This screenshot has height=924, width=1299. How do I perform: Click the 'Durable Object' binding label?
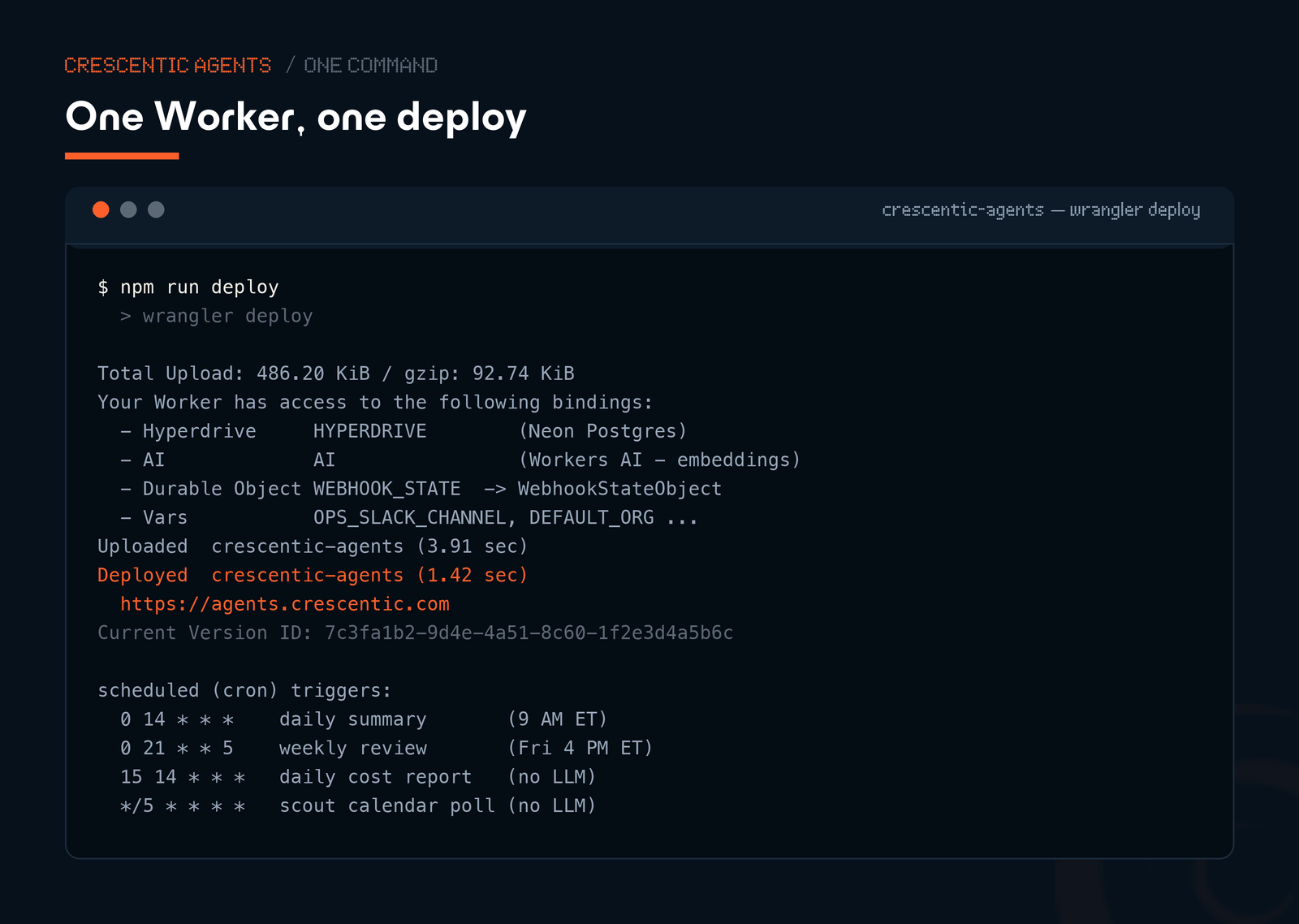coord(222,489)
